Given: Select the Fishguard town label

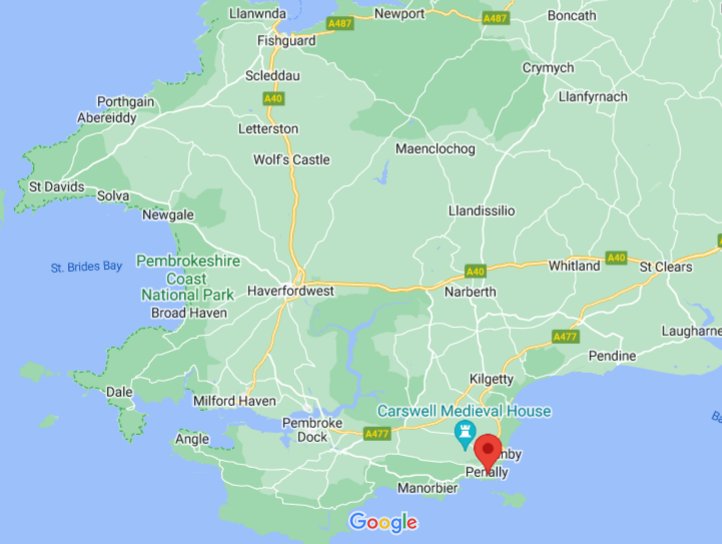Looking at the screenshot, I should tap(286, 41).
